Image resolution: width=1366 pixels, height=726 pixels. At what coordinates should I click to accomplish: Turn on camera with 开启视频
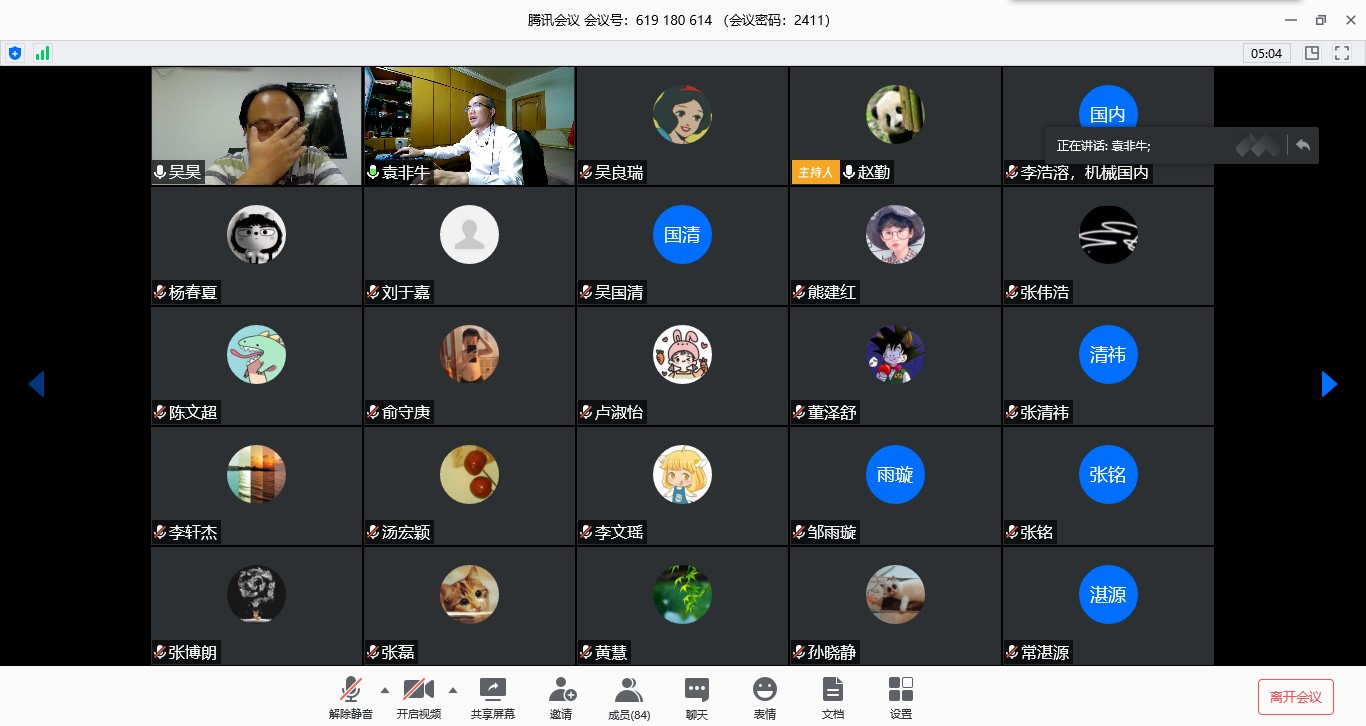click(419, 698)
